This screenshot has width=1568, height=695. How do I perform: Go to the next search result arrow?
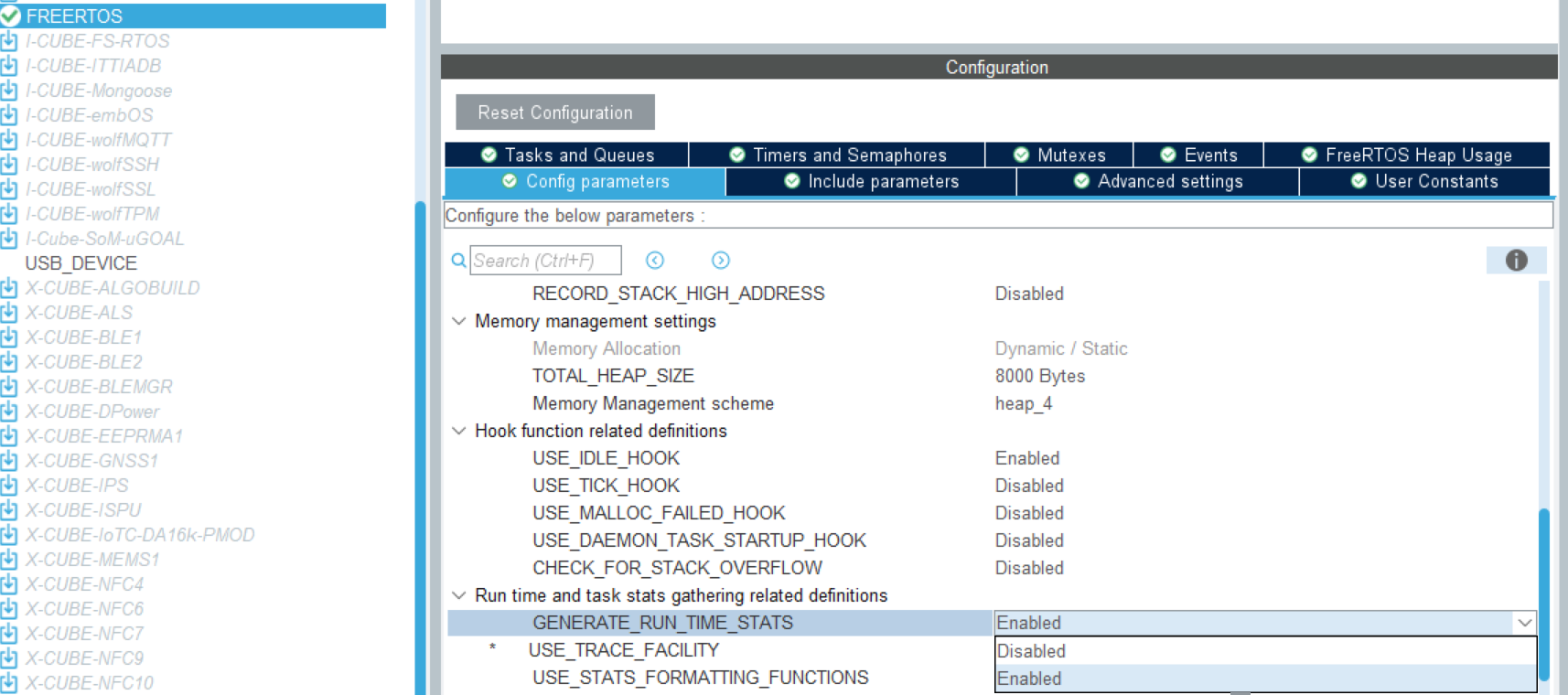721,261
